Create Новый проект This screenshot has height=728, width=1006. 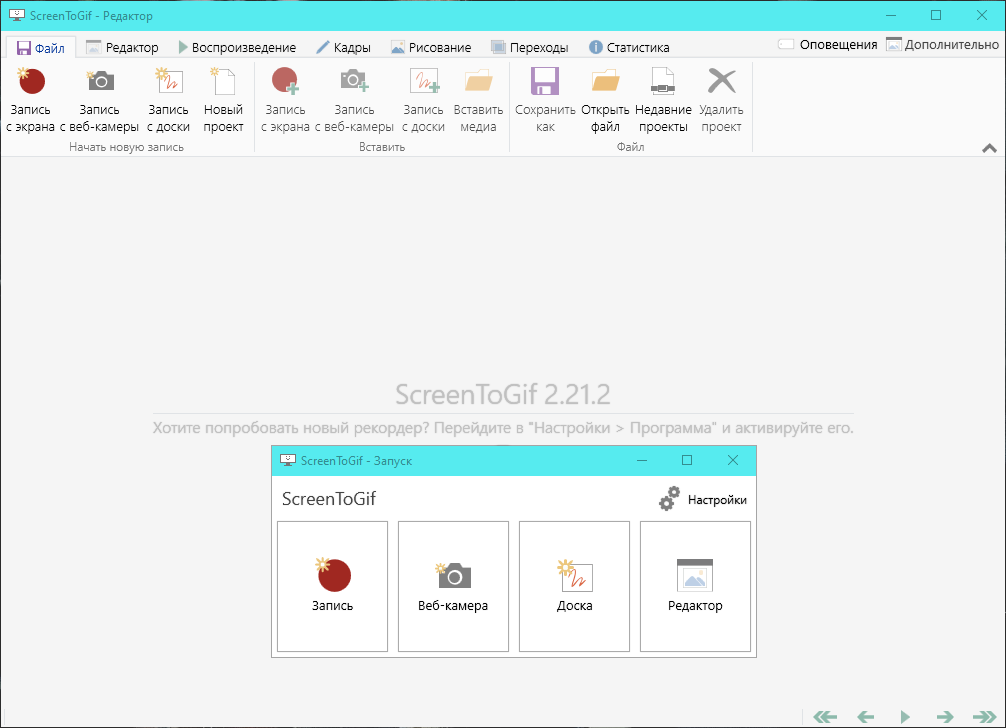223,100
